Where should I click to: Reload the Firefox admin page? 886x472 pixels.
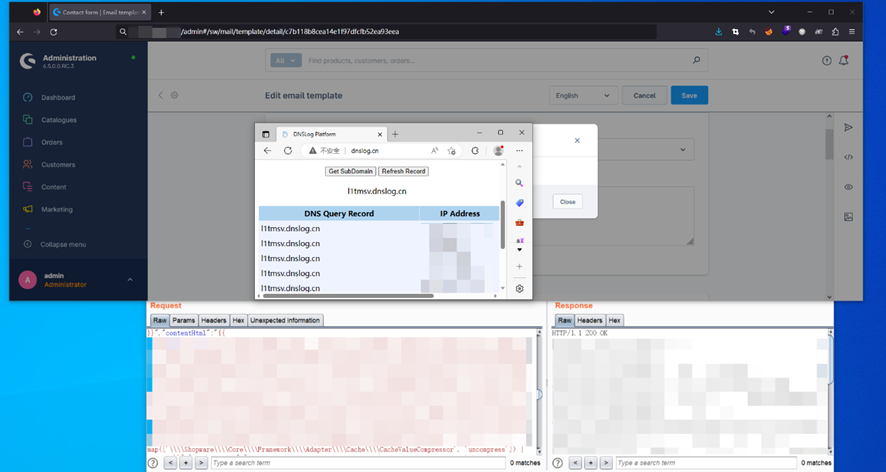(x=54, y=32)
